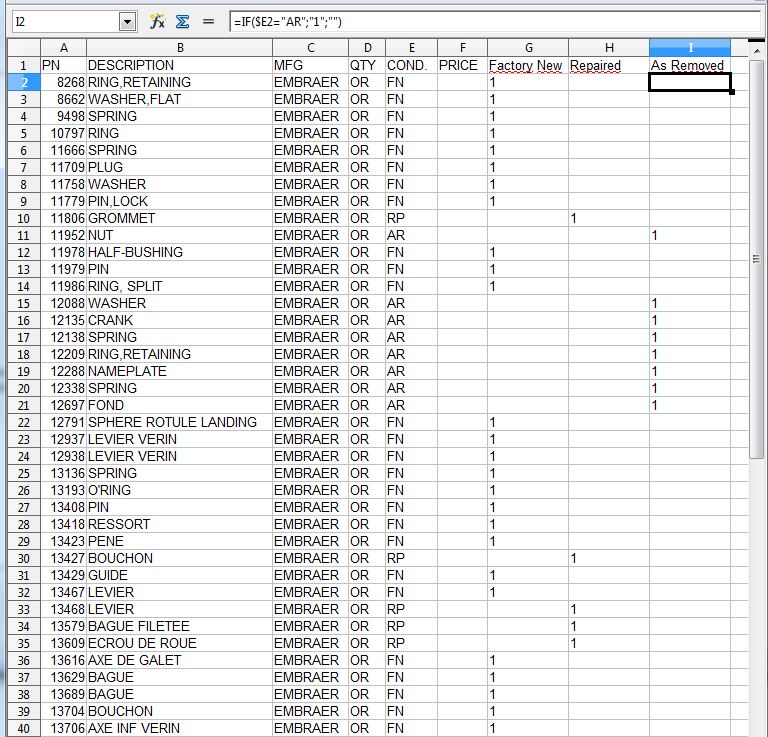Screen dimensions: 768x737
Task: Select column C header
Action: coord(311,48)
